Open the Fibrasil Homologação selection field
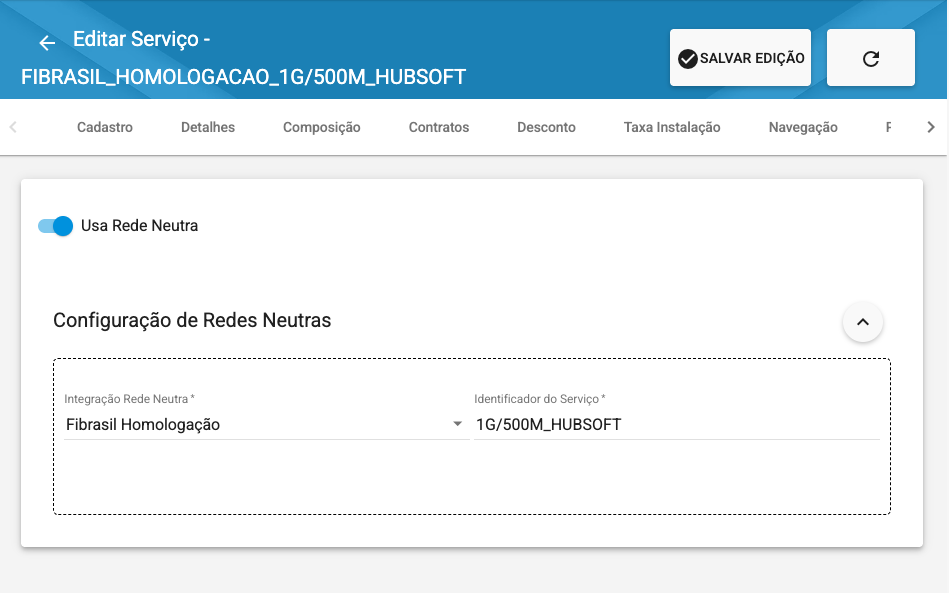This screenshot has height=593, width=949. point(255,425)
